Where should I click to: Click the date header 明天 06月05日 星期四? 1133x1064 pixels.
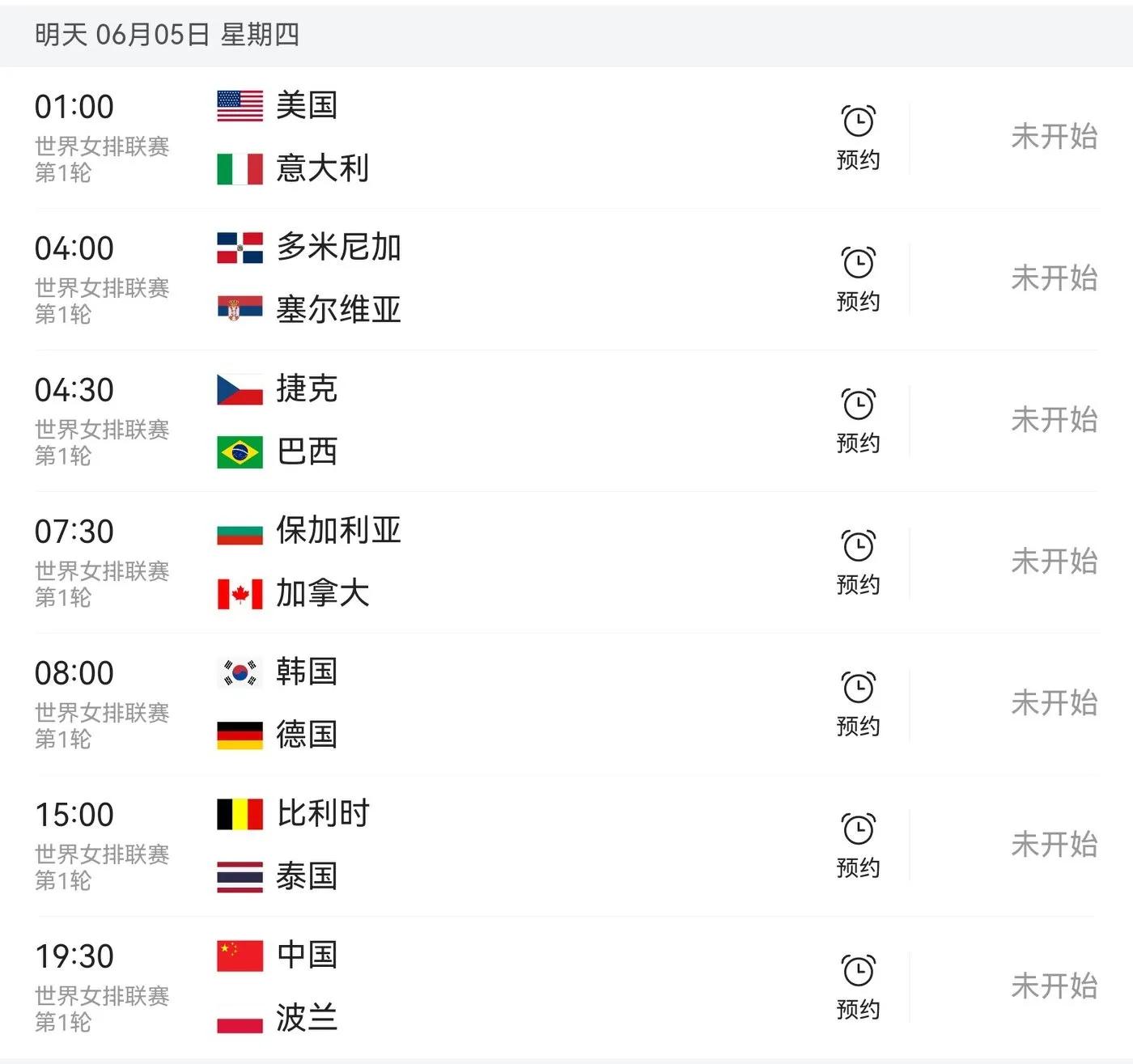click(x=167, y=35)
